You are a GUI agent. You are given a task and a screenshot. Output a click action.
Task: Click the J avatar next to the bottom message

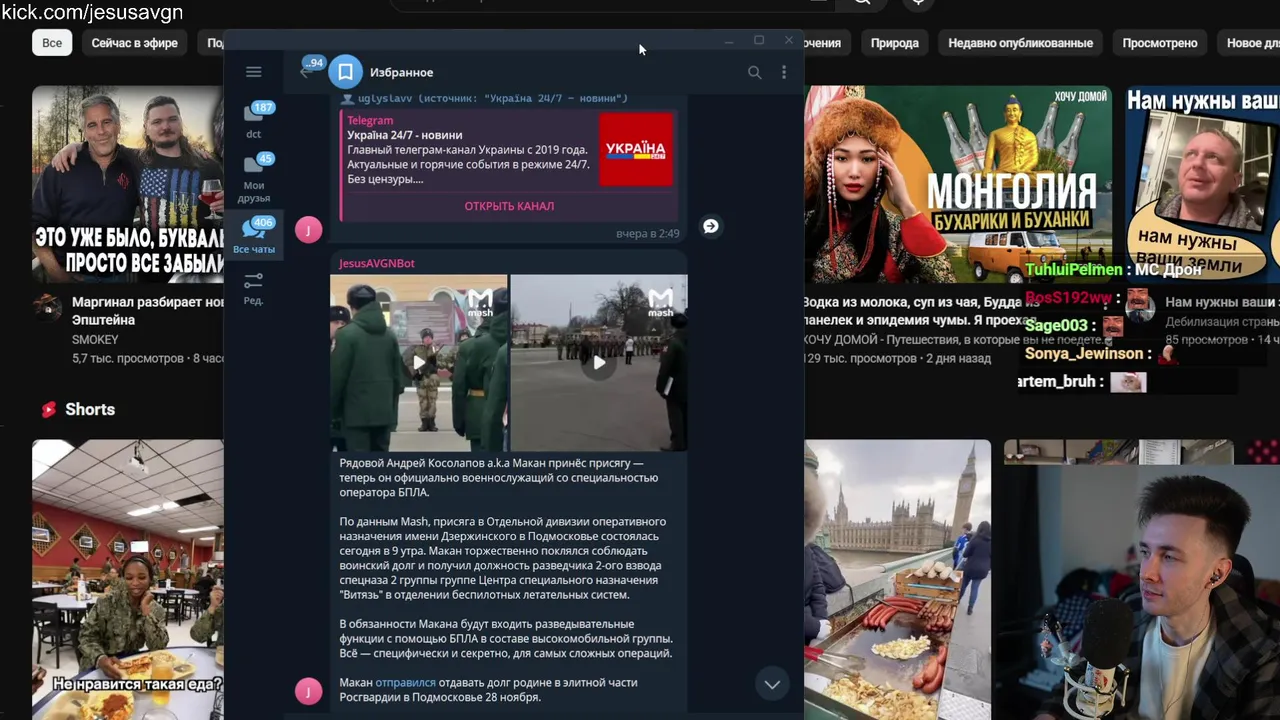(x=308, y=691)
